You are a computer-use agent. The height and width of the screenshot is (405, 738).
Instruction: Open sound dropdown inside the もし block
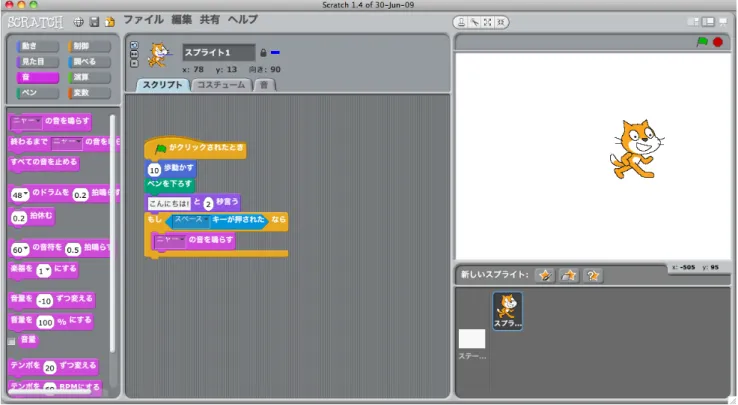(x=170, y=241)
